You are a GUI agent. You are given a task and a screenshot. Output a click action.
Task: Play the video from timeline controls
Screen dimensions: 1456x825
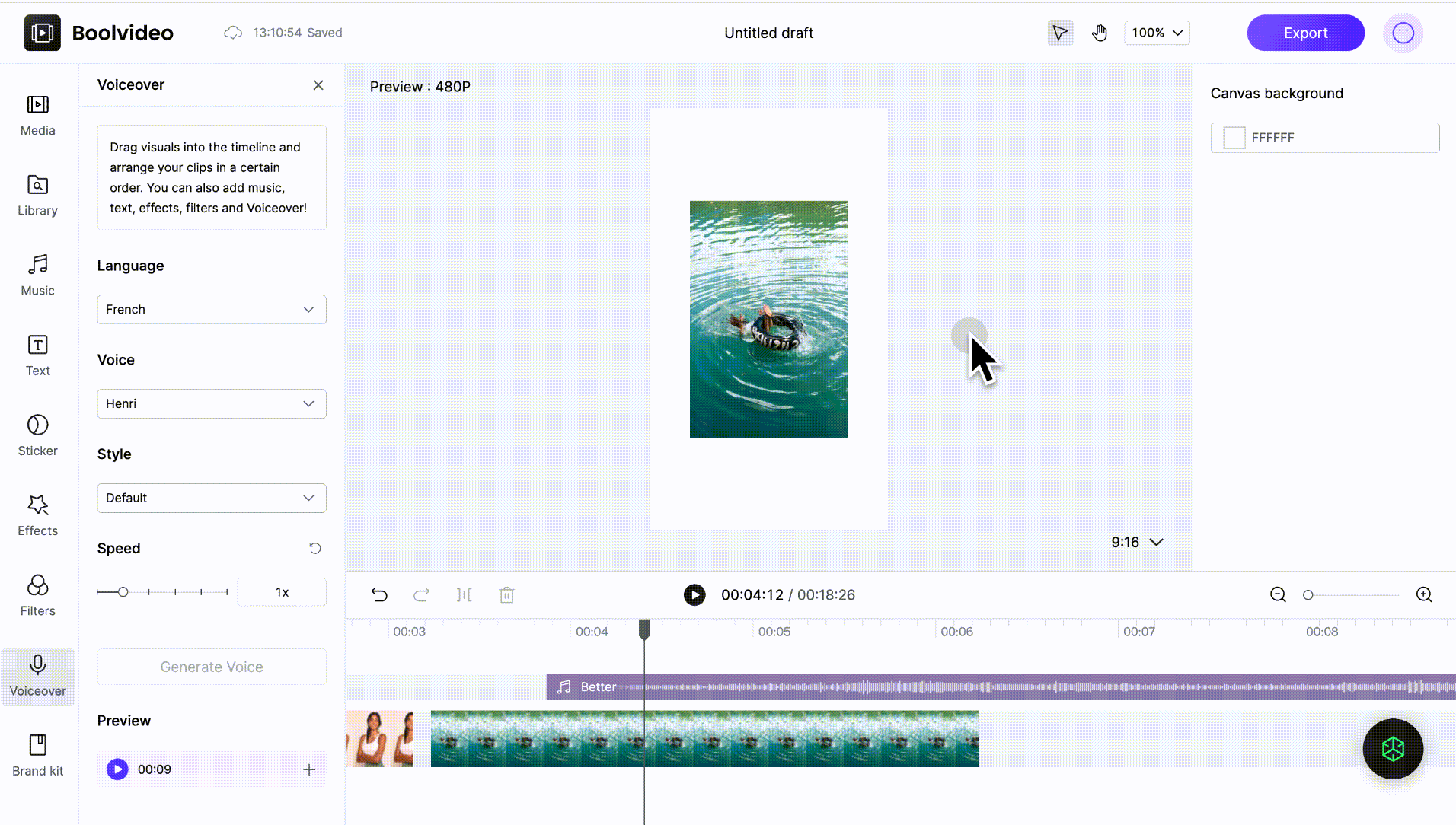coord(694,594)
